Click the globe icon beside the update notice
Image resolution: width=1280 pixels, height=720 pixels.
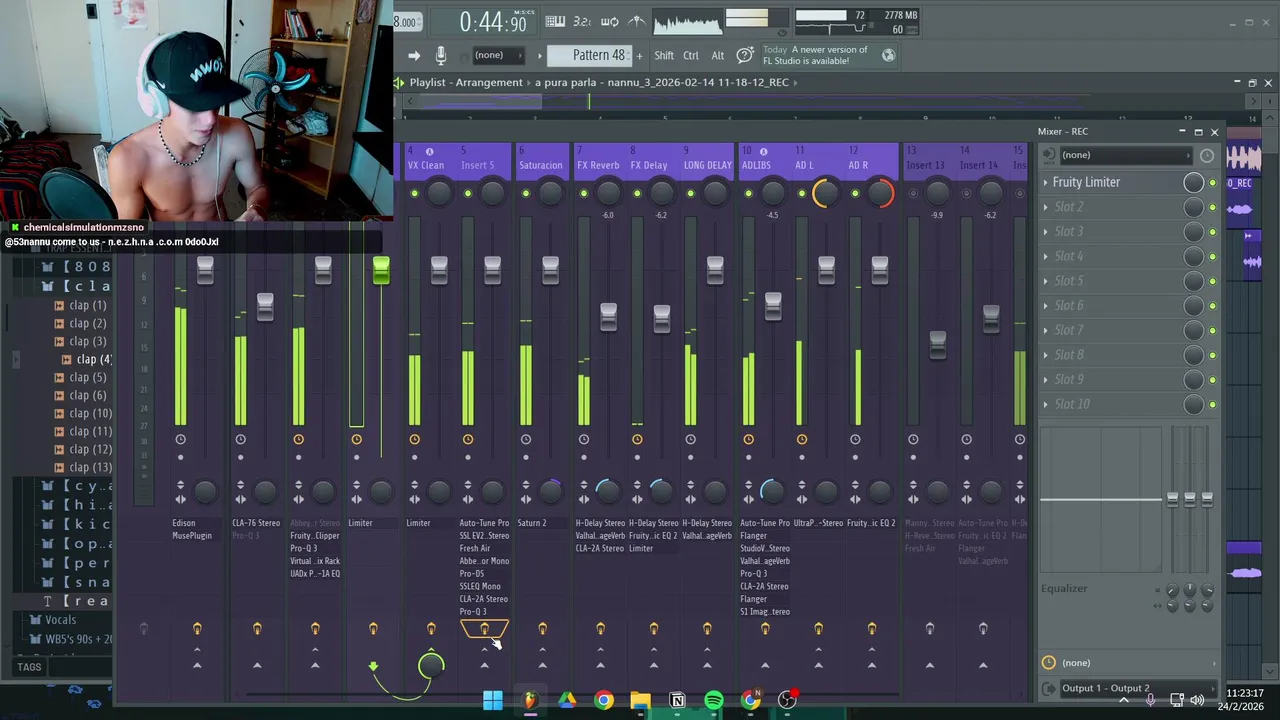888,55
